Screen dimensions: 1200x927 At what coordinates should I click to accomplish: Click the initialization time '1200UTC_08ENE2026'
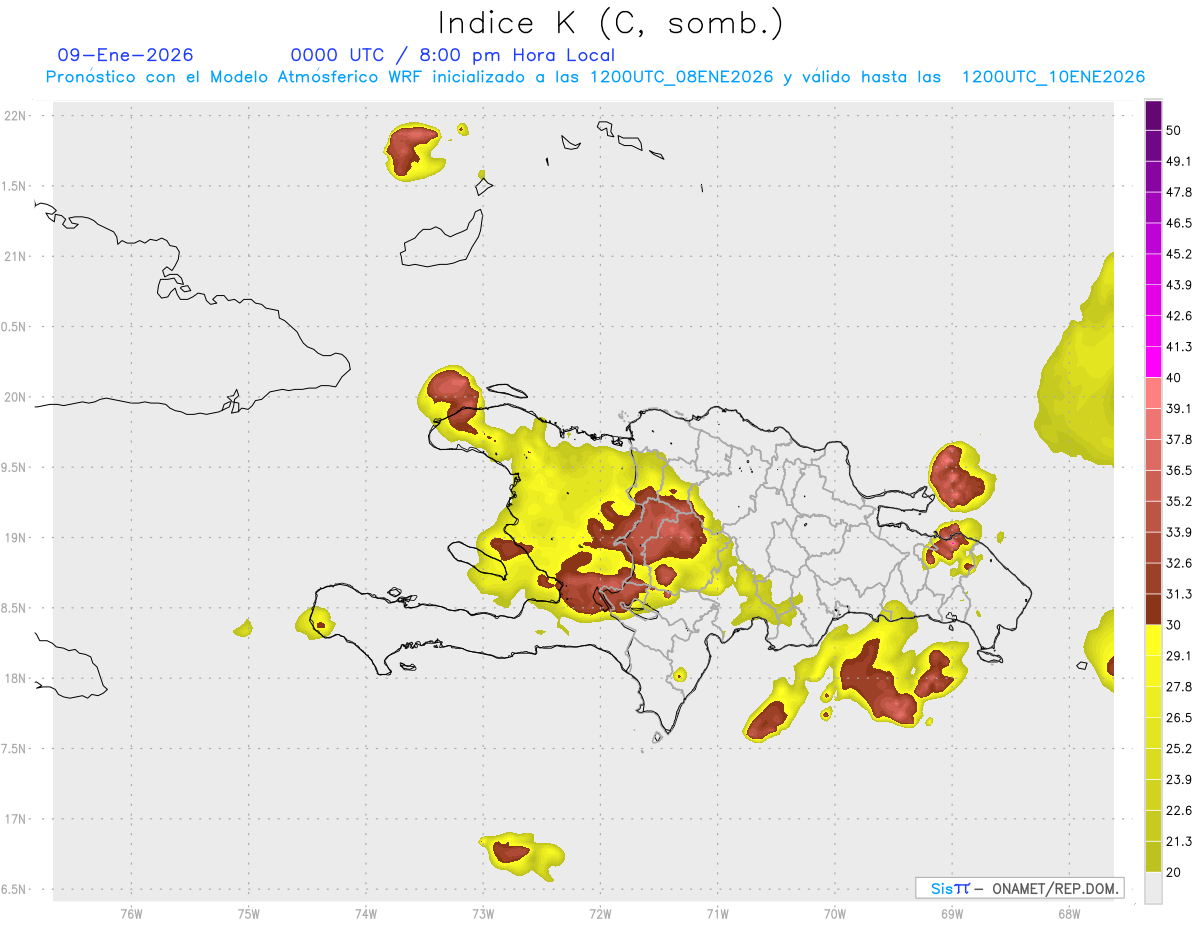[x=682, y=77]
